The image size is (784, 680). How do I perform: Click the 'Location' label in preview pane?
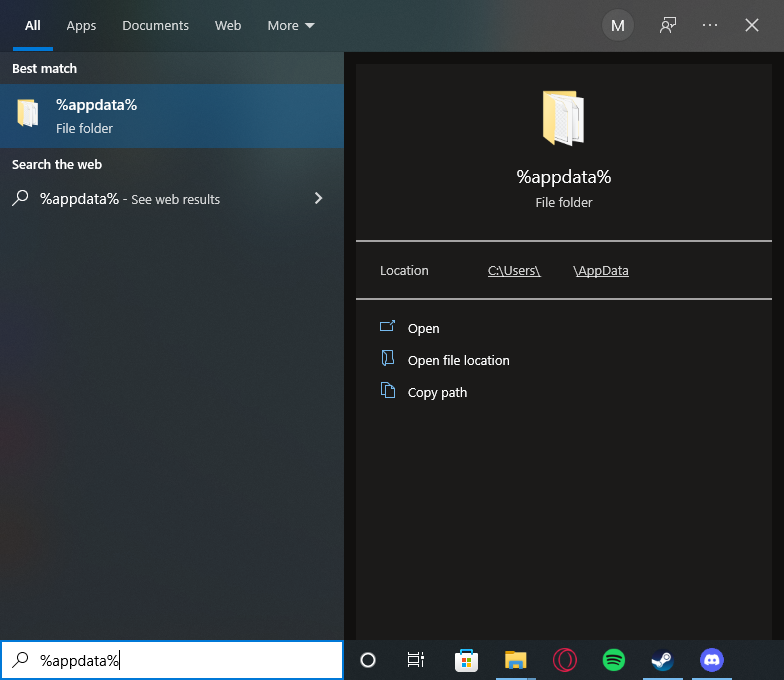pyautogui.click(x=404, y=270)
